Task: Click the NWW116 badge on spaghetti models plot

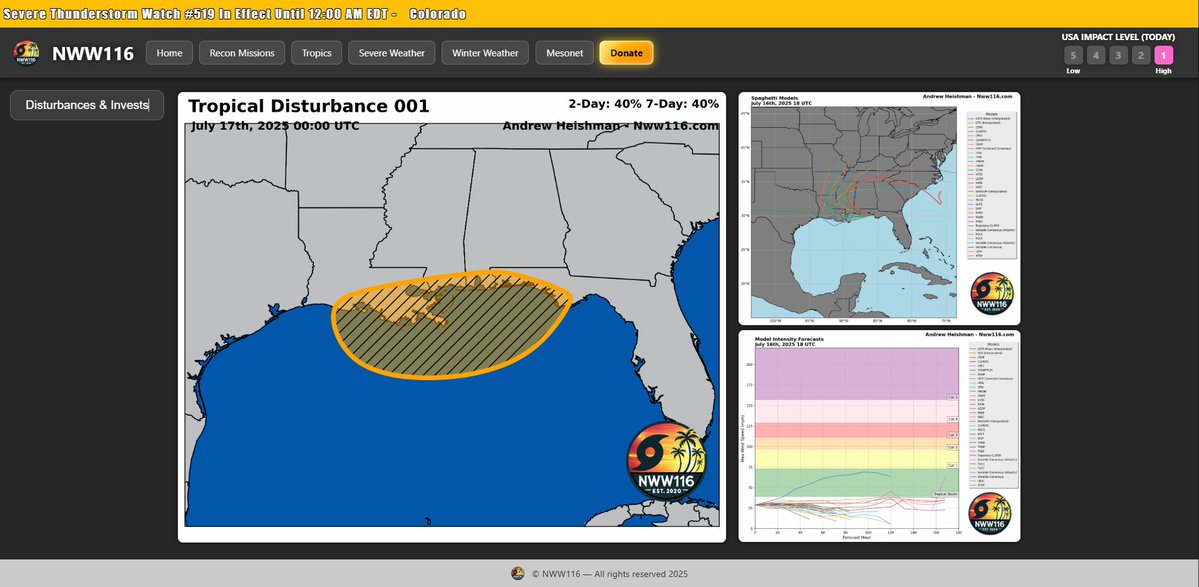Action: coord(992,294)
